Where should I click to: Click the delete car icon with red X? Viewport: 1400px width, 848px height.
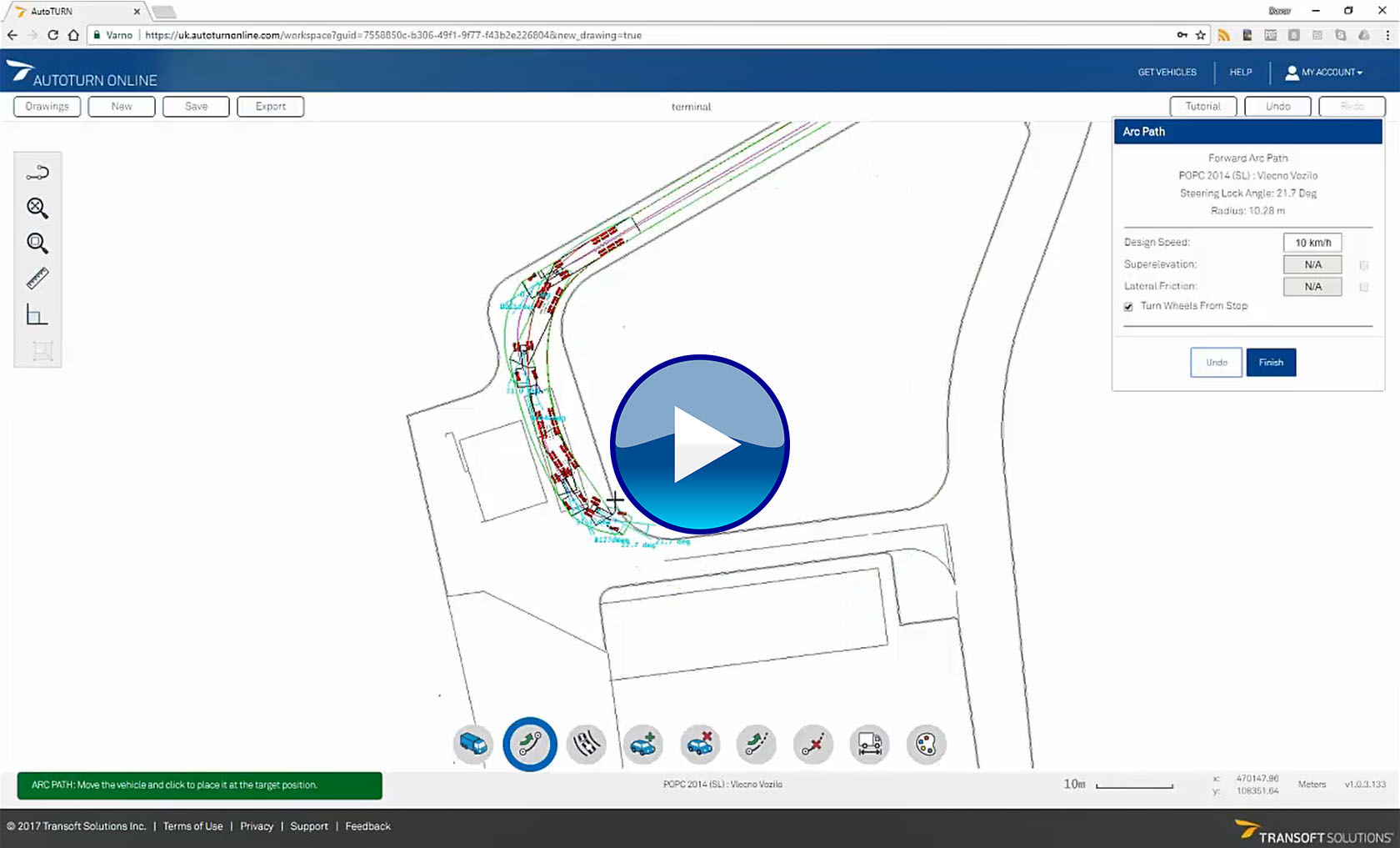click(x=700, y=744)
